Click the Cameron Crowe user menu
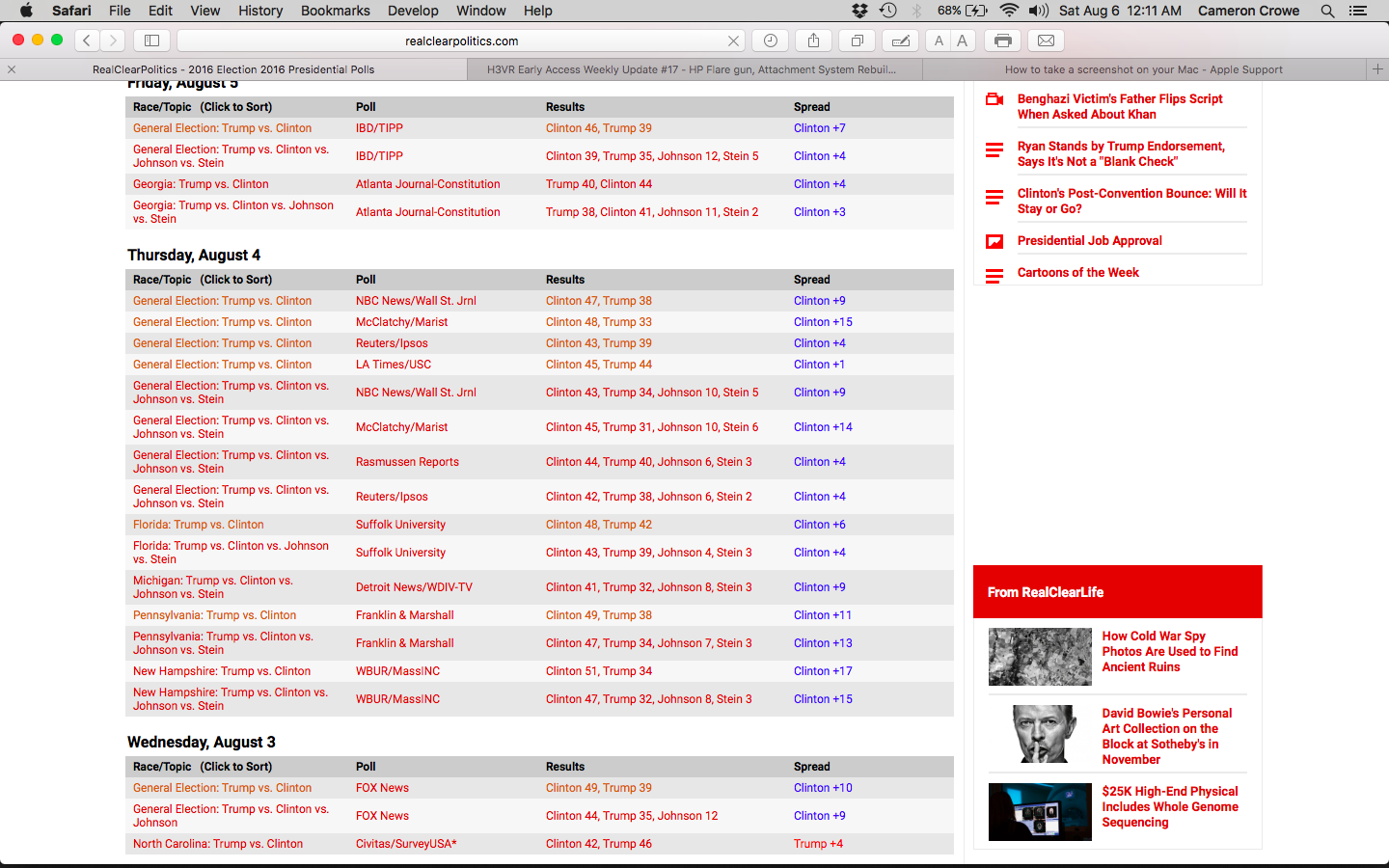 pos(1248,11)
